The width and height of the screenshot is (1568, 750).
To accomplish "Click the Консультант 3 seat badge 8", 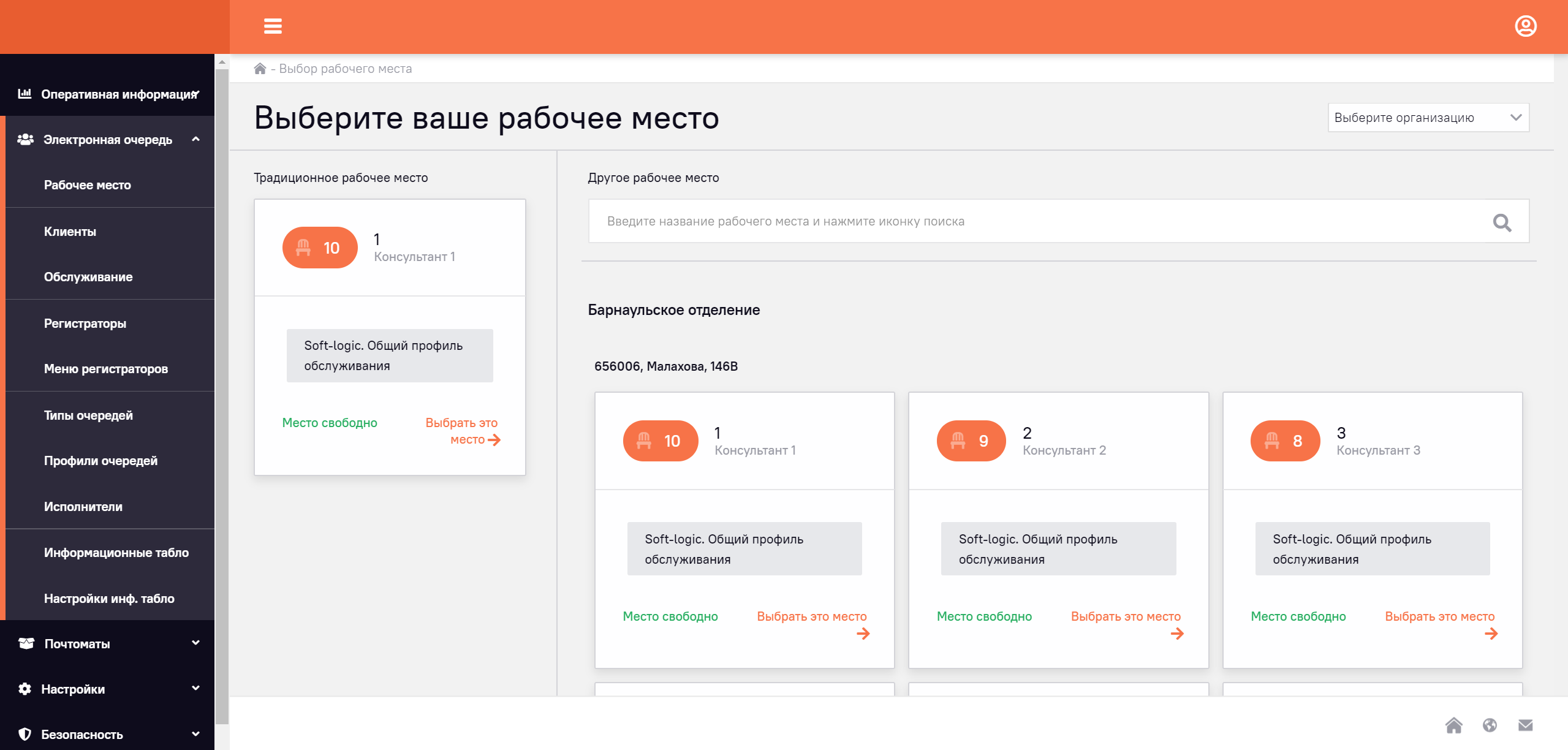I will (1285, 441).
